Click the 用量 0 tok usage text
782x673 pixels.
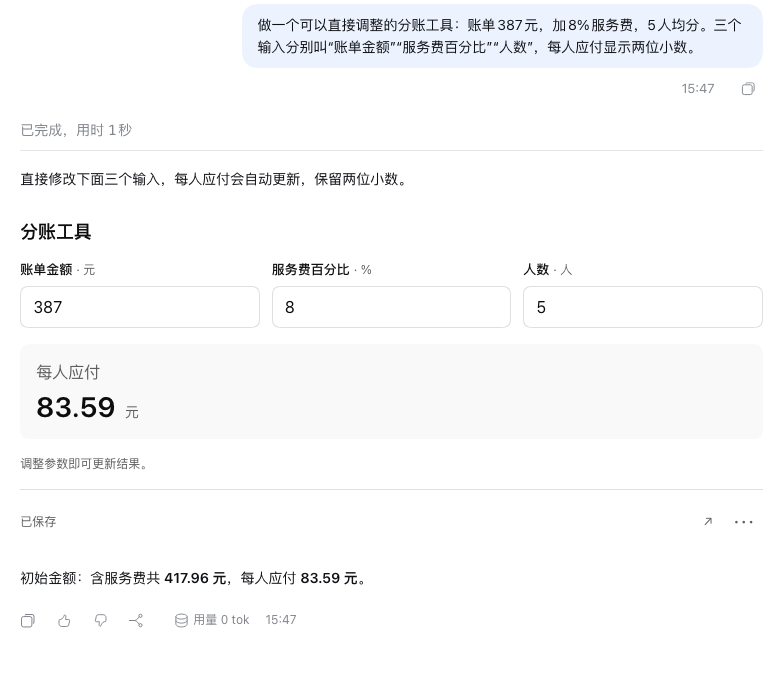pyautogui.click(x=221, y=620)
